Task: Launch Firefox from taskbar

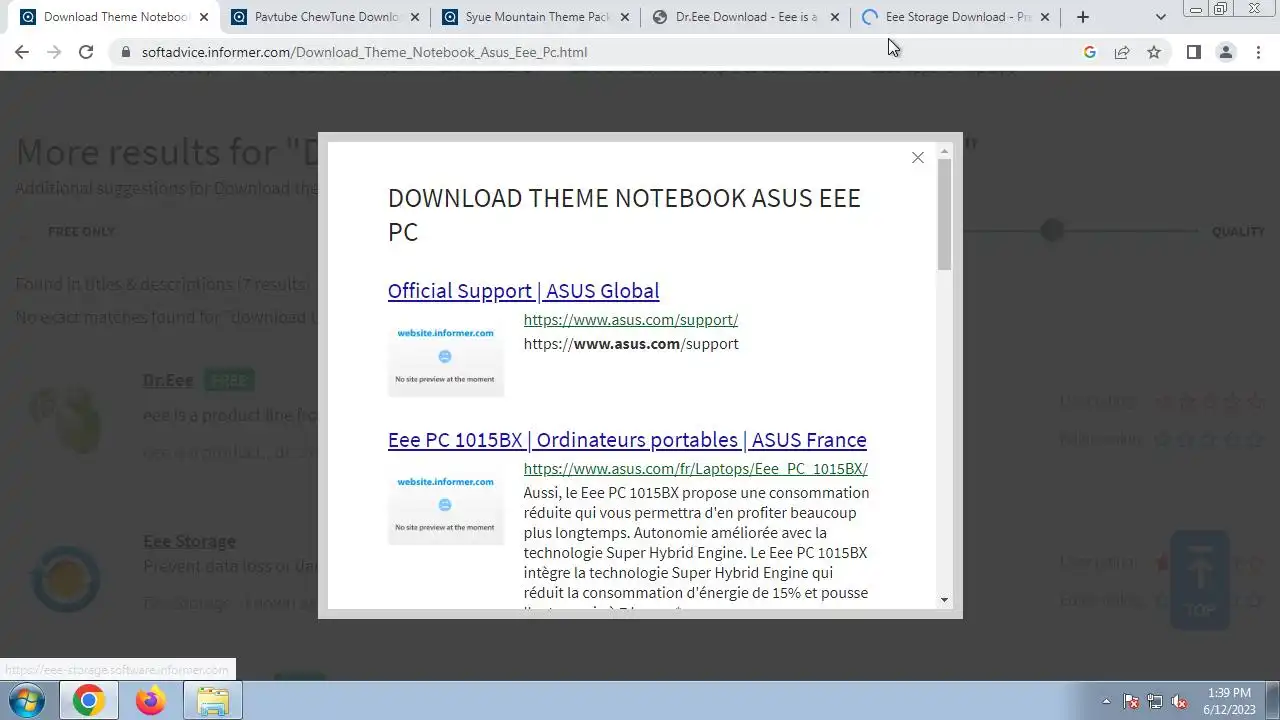Action: pyautogui.click(x=151, y=701)
